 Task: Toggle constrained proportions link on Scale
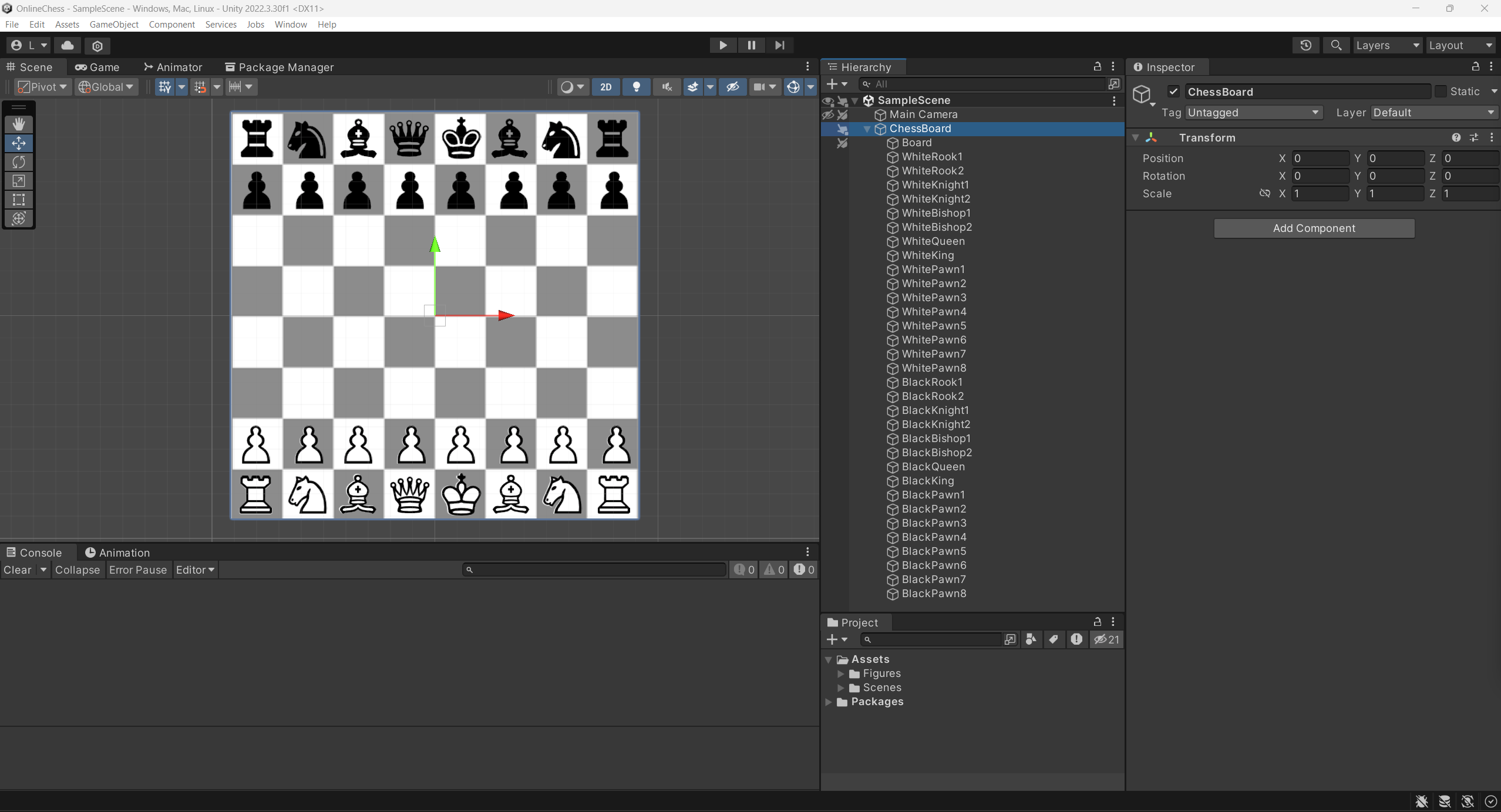click(1264, 193)
